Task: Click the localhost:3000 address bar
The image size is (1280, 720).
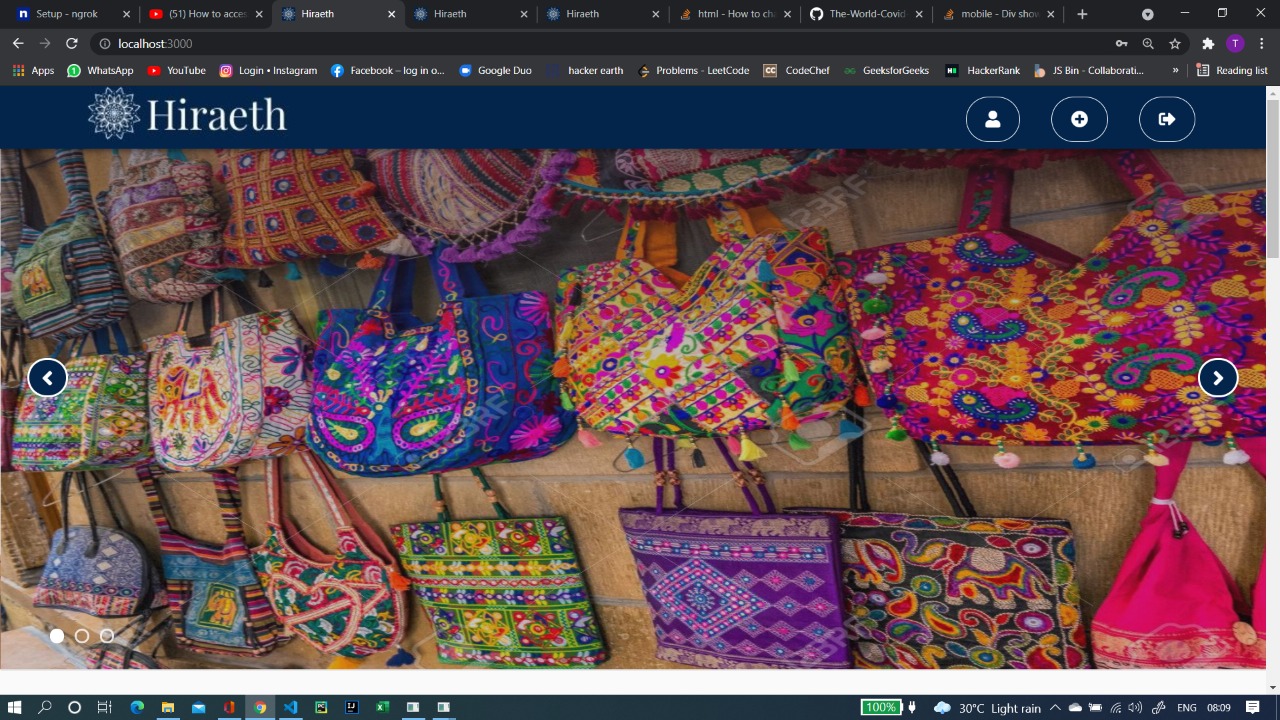Action: [600, 44]
